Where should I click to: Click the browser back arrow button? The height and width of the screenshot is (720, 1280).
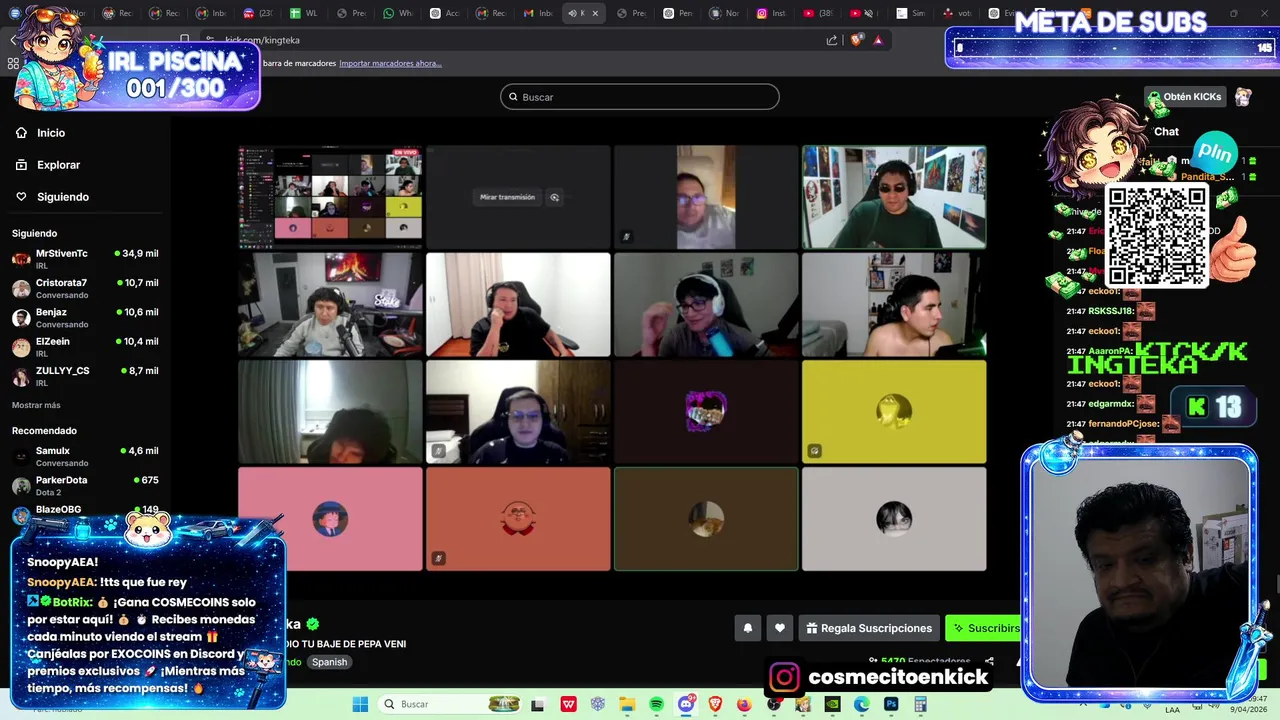point(13,40)
